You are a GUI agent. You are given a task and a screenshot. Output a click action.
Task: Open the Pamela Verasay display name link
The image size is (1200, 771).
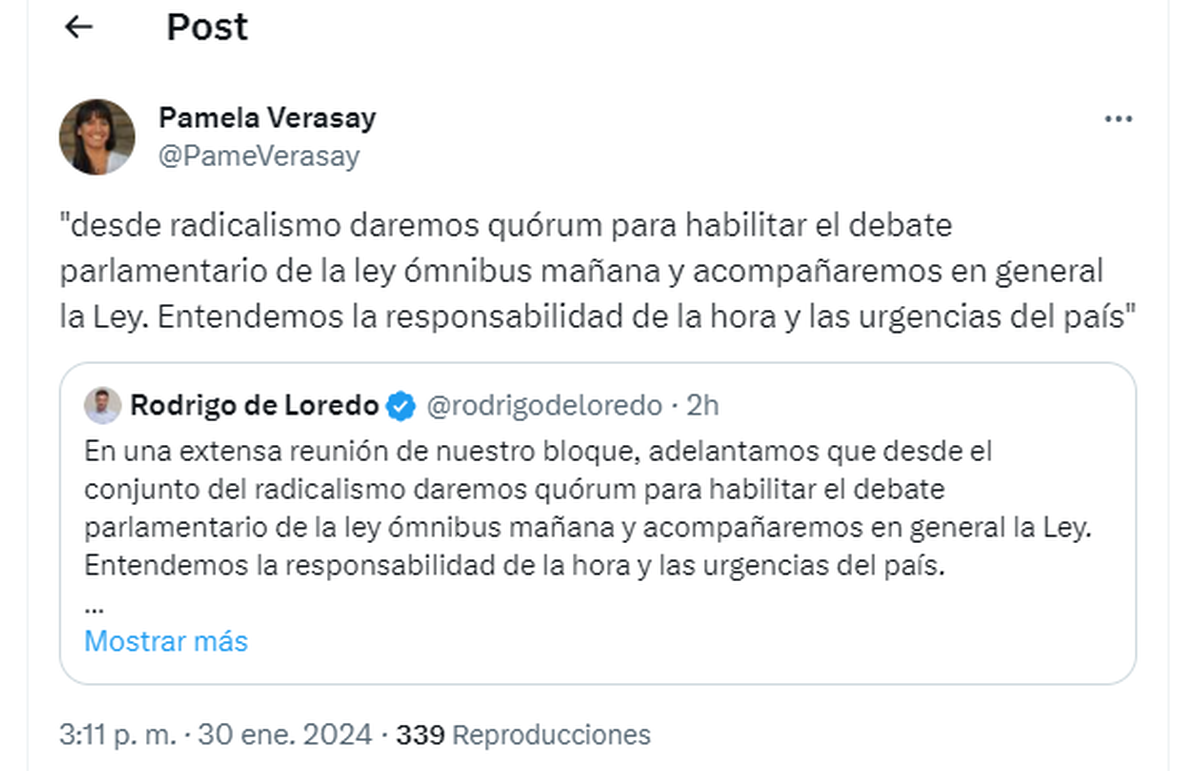tap(267, 118)
